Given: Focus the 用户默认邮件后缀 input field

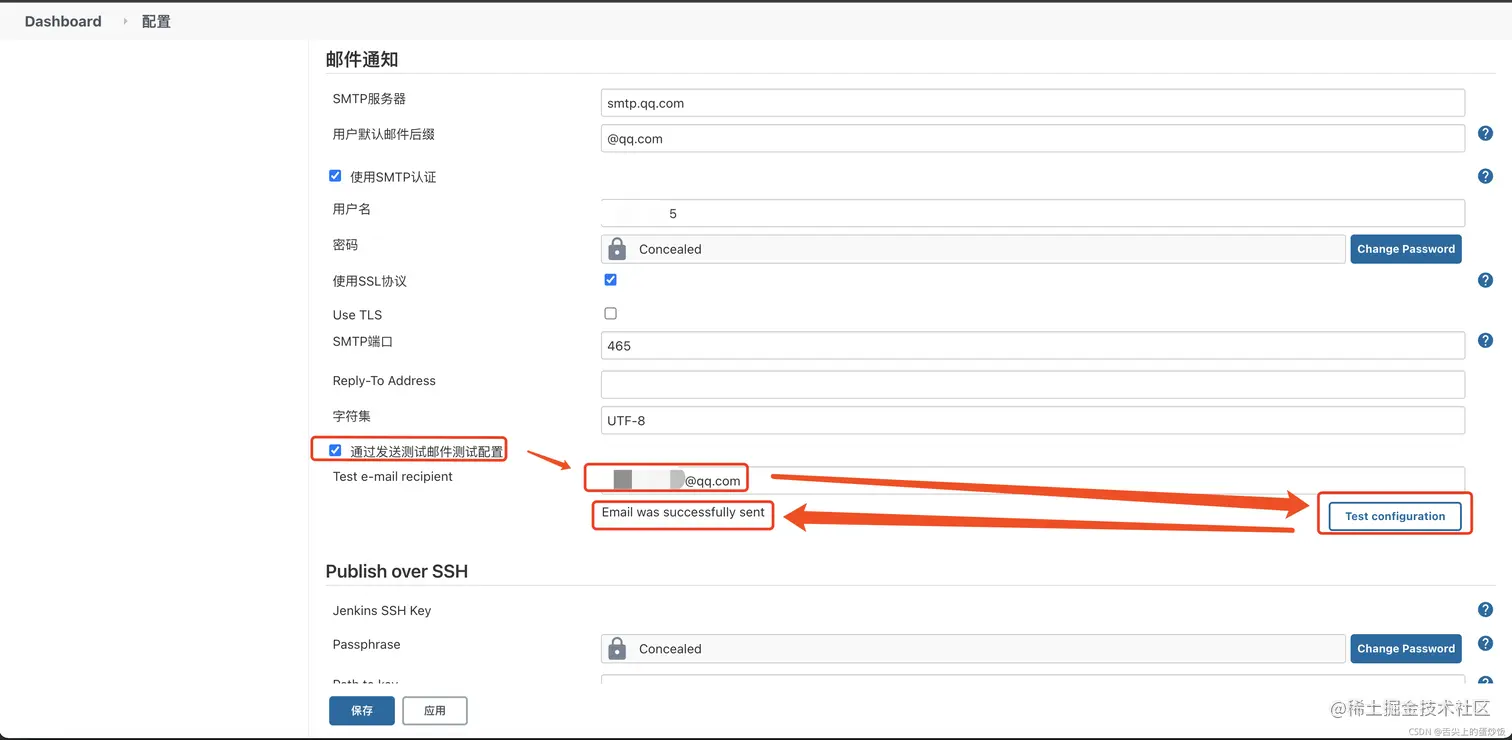Looking at the screenshot, I should pyautogui.click(x=1032, y=138).
